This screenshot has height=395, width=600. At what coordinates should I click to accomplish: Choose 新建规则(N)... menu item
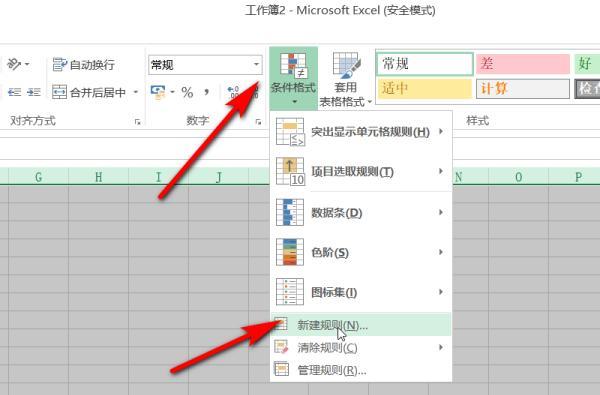361,325
